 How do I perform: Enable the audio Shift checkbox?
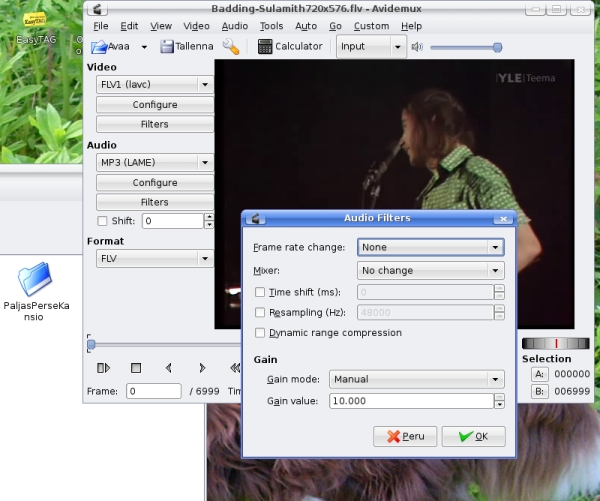click(x=102, y=221)
